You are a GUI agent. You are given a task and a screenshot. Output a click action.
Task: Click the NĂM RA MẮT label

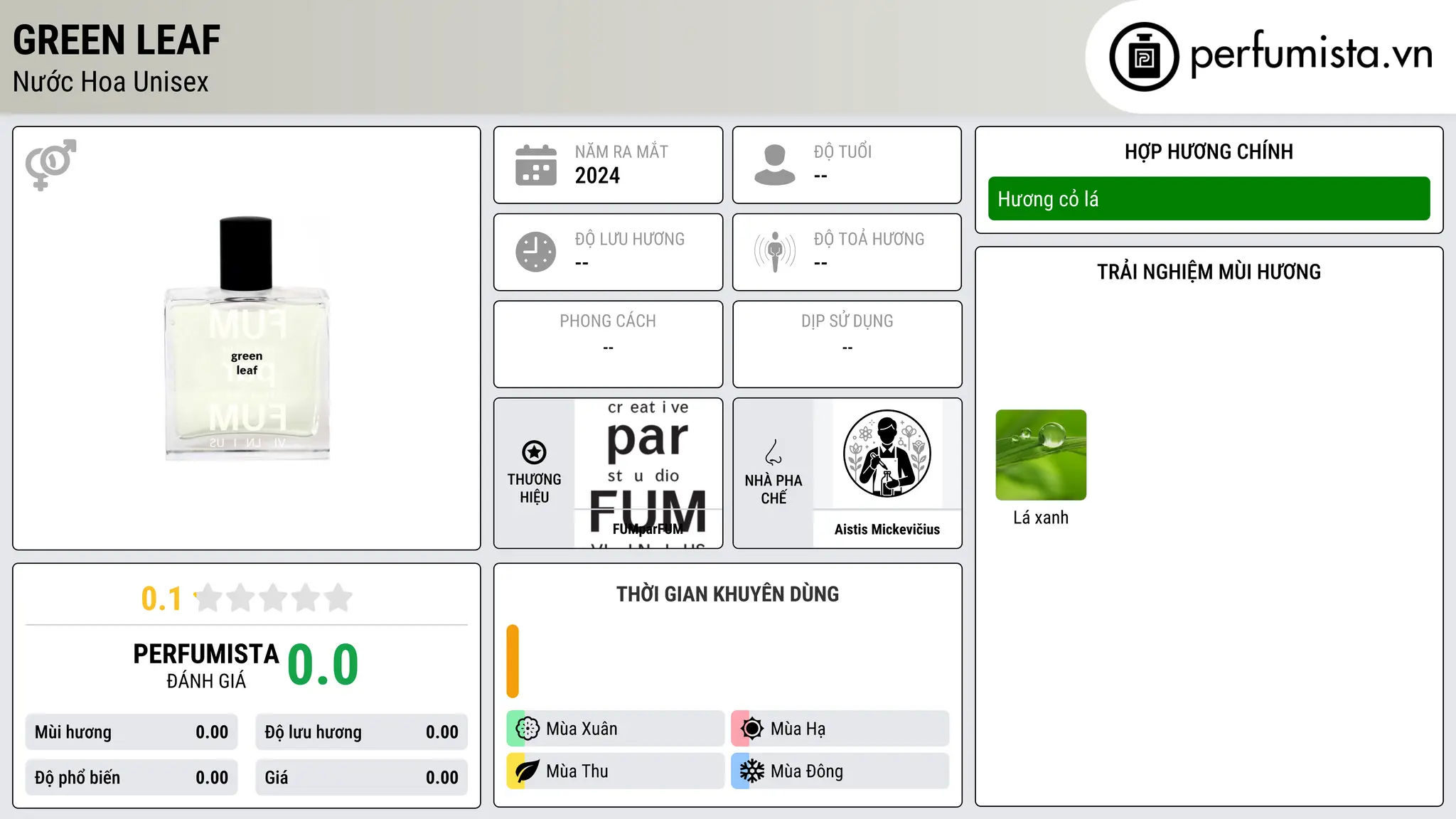pyautogui.click(x=621, y=151)
